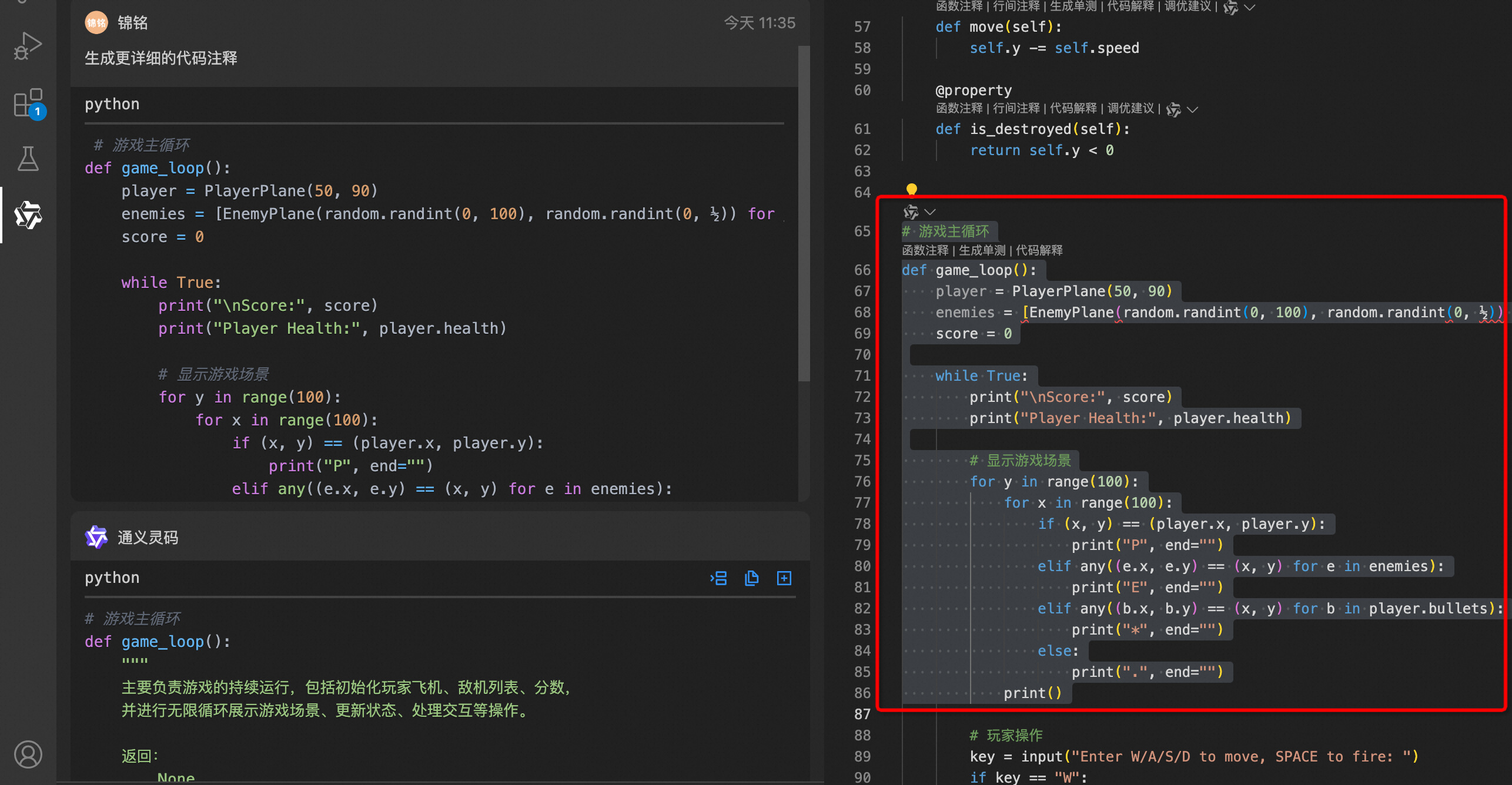Viewport: 1512px width, 785px height.
Task: Open the Run and Debug view
Action: point(28,46)
